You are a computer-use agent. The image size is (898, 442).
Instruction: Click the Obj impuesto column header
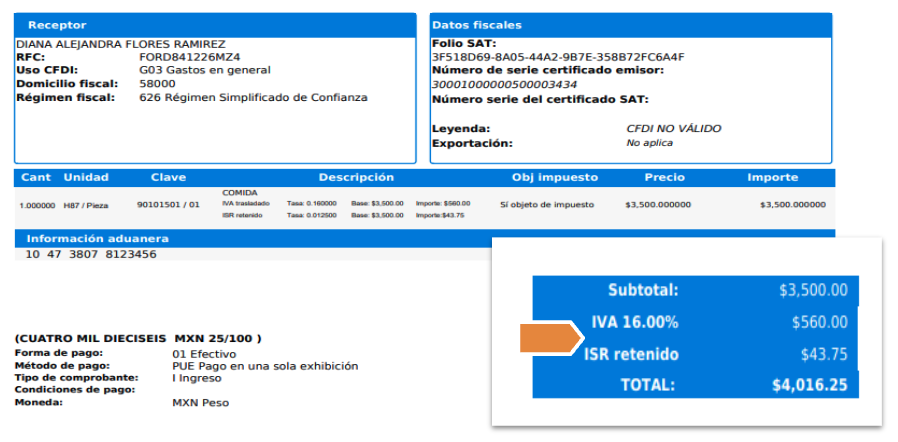tap(554, 178)
